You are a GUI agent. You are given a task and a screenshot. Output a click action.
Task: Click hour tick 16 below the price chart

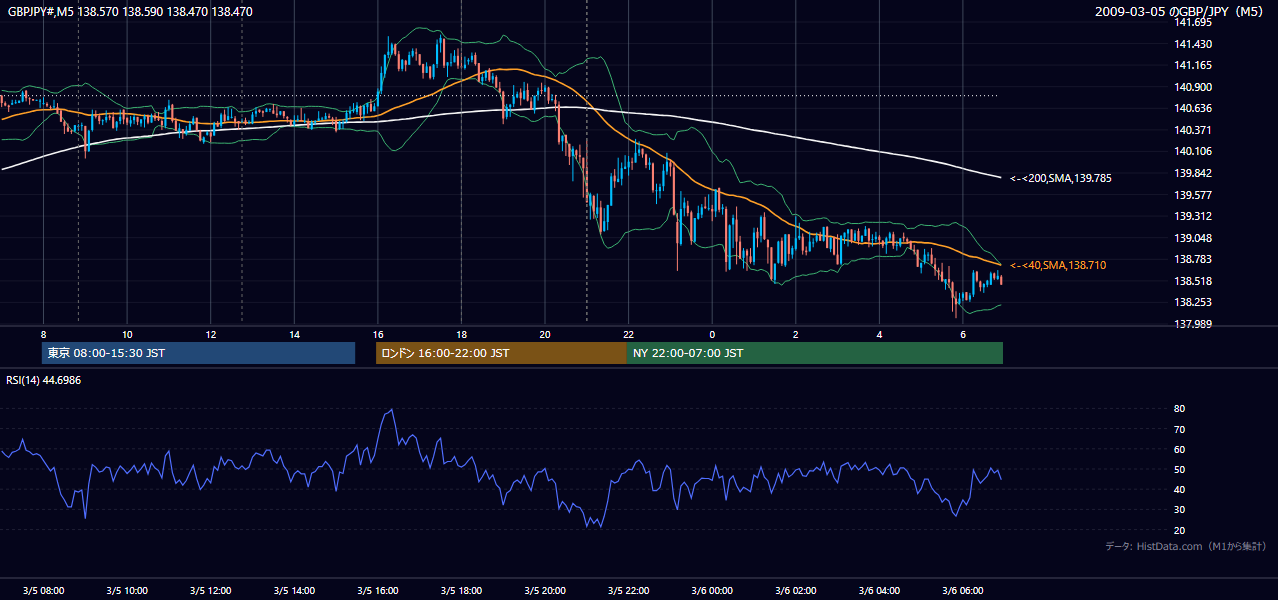378,334
